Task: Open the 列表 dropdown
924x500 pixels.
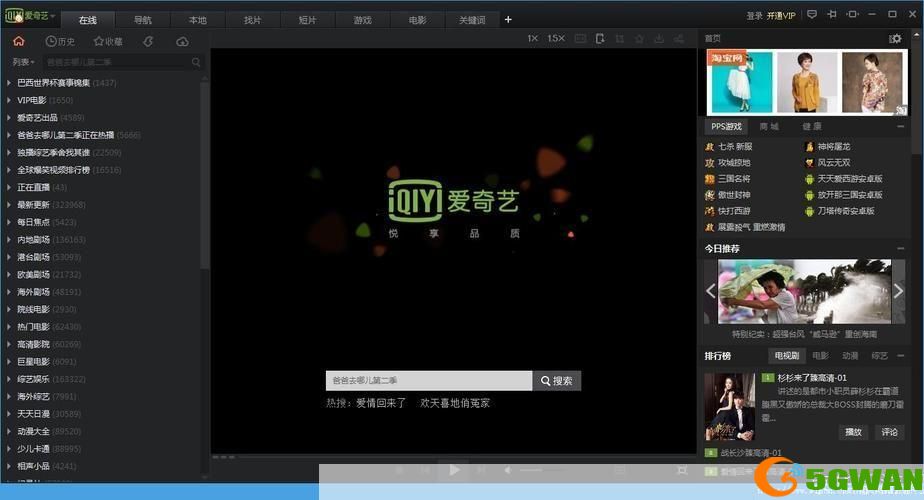Action: tap(23, 62)
